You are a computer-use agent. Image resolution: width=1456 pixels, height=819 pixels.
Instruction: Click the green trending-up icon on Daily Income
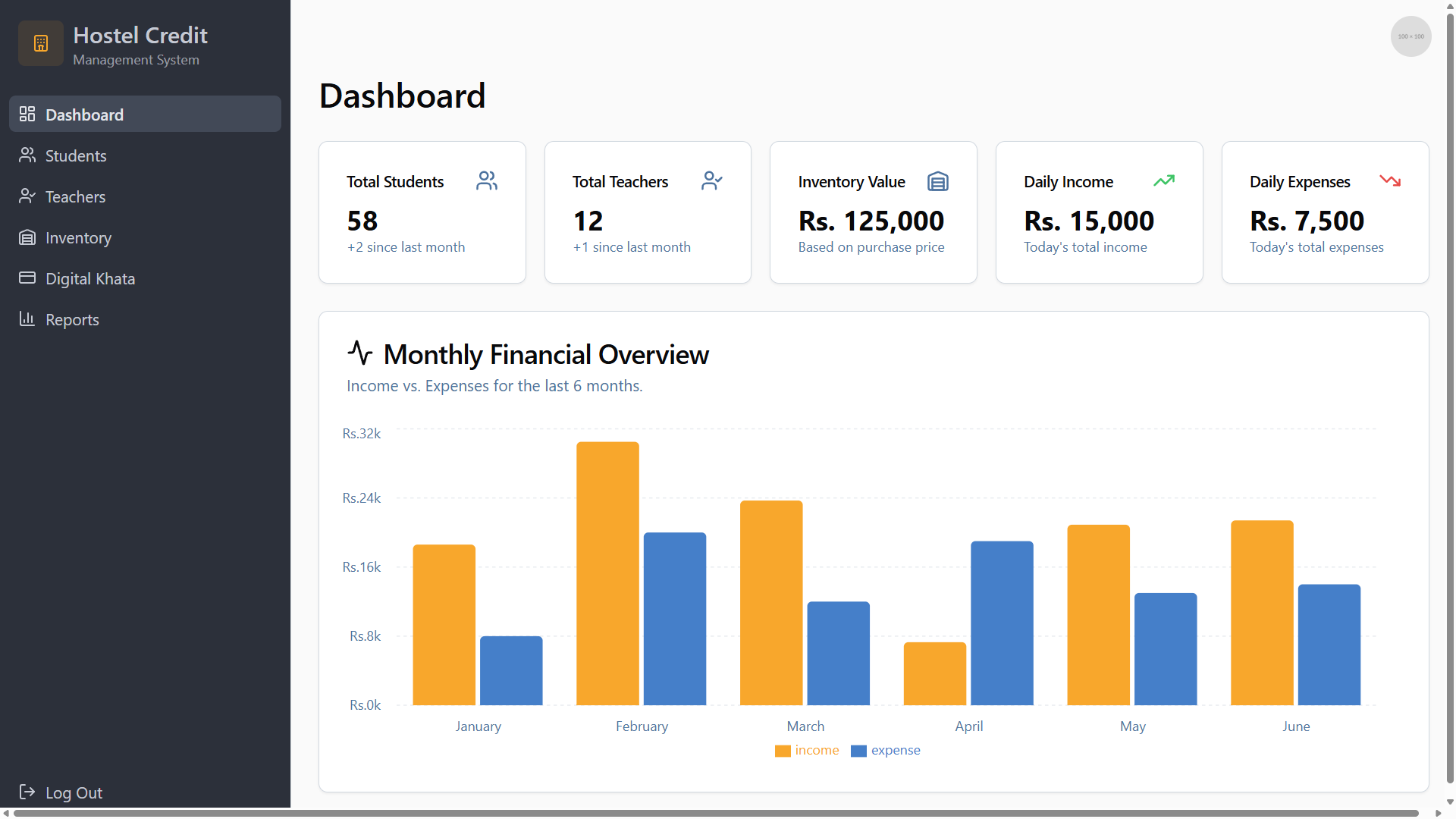click(x=1164, y=180)
